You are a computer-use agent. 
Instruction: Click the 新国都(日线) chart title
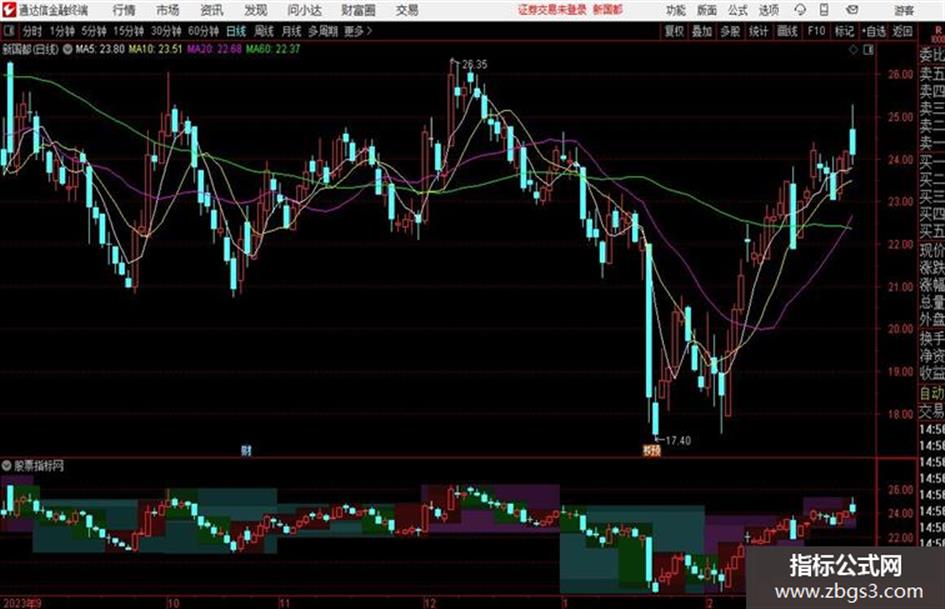[x=30, y=49]
